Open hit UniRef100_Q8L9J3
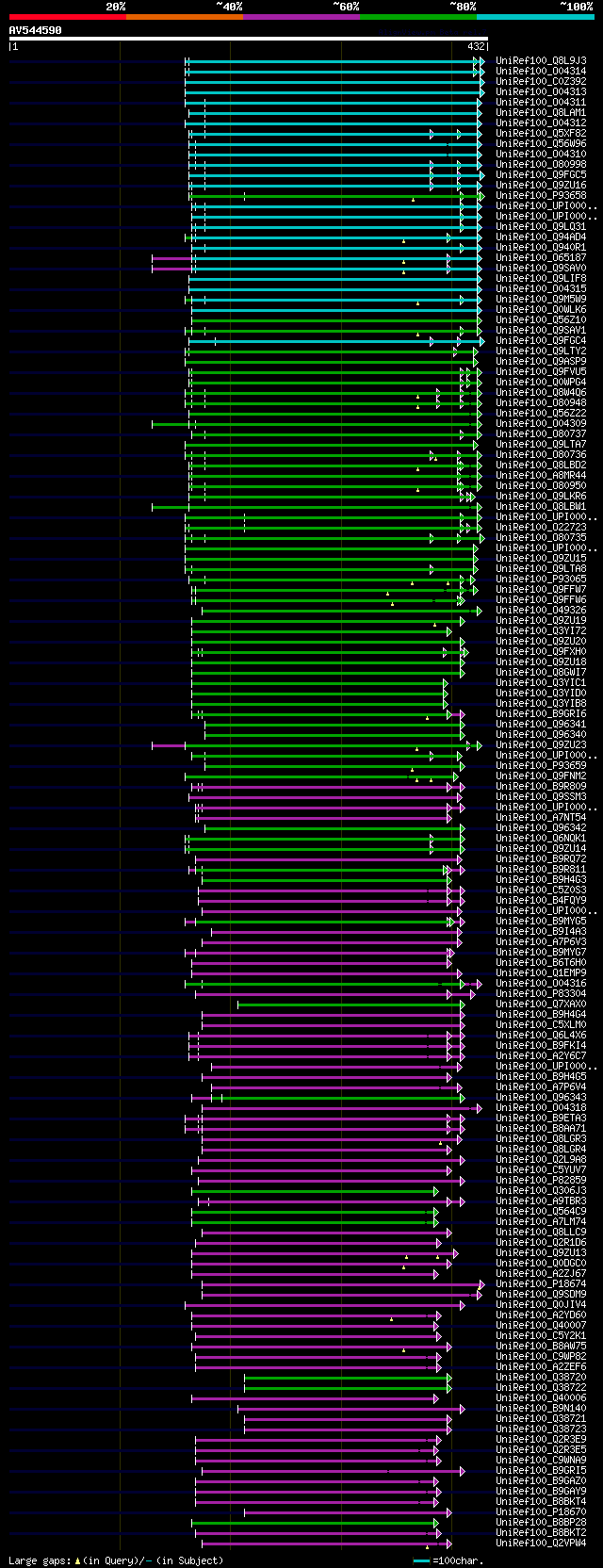The width and height of the screenshot is (603, 1568). coord(541,60)
